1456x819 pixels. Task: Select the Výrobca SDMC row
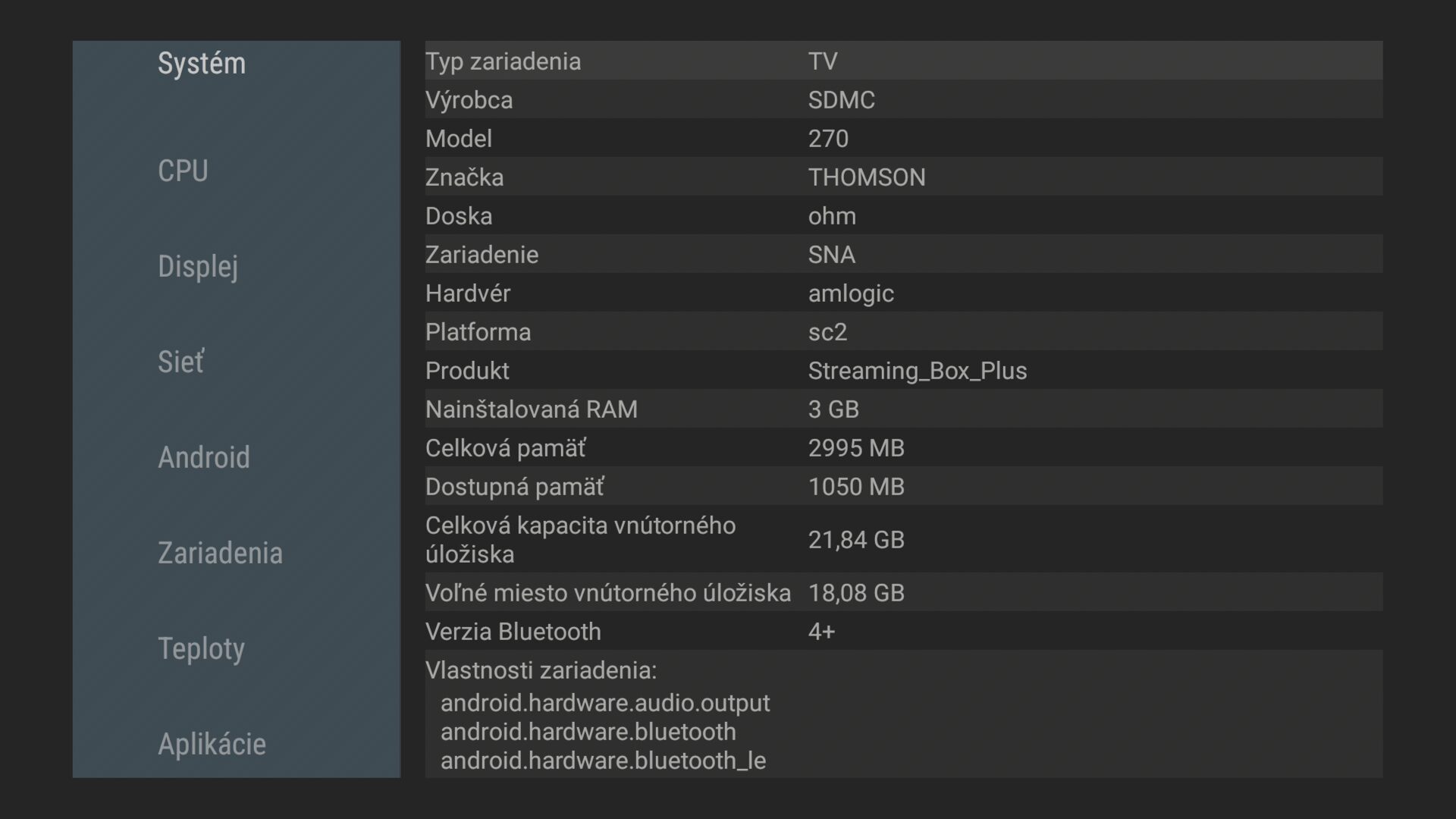pyautogui.click(x=903, y=99)
